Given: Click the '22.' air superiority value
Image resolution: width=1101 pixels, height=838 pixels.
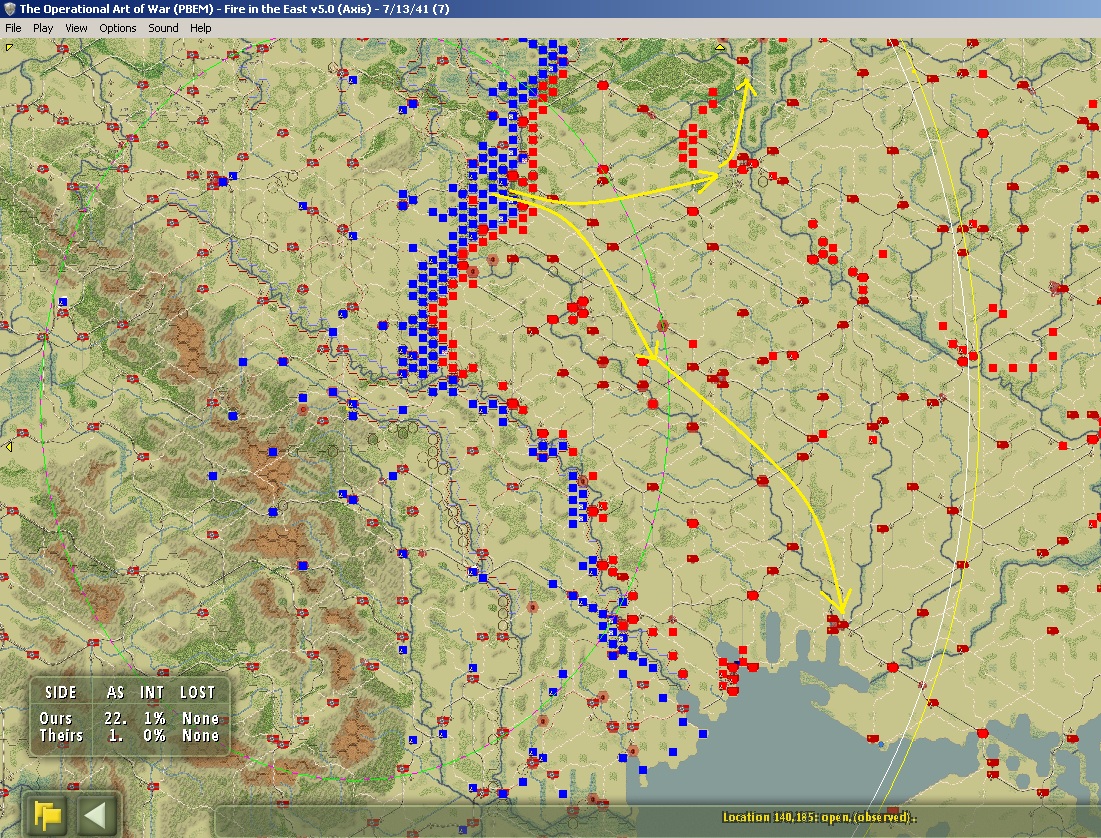Looking at the screenshot, I should tap(115, 719).
